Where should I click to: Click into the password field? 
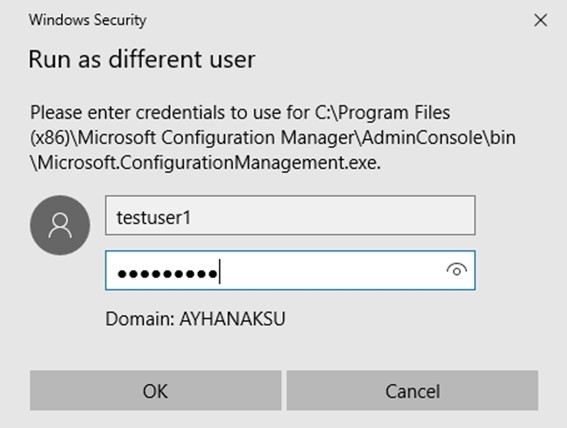tap(290, 270)
